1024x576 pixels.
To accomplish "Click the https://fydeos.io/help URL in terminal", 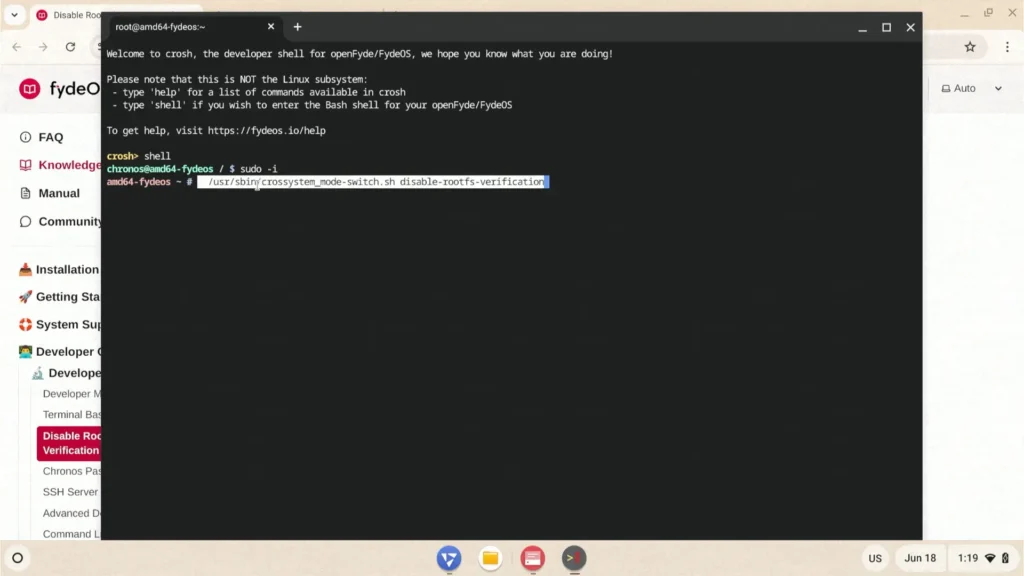I will [x=266, y=131].
